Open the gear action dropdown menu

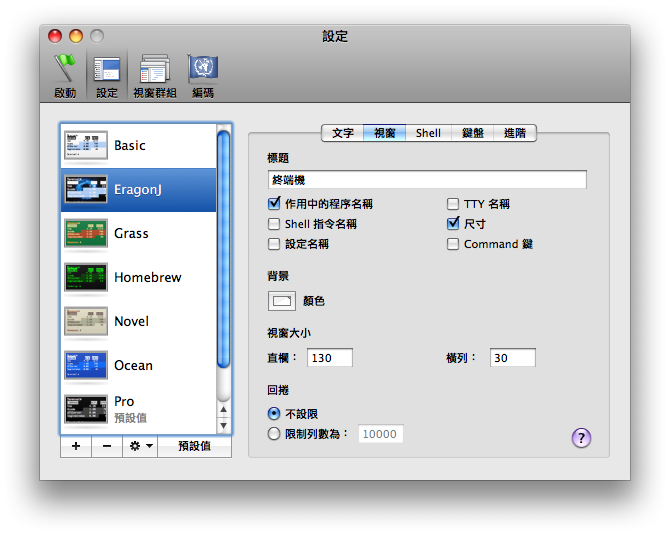[x=139, y=446]
